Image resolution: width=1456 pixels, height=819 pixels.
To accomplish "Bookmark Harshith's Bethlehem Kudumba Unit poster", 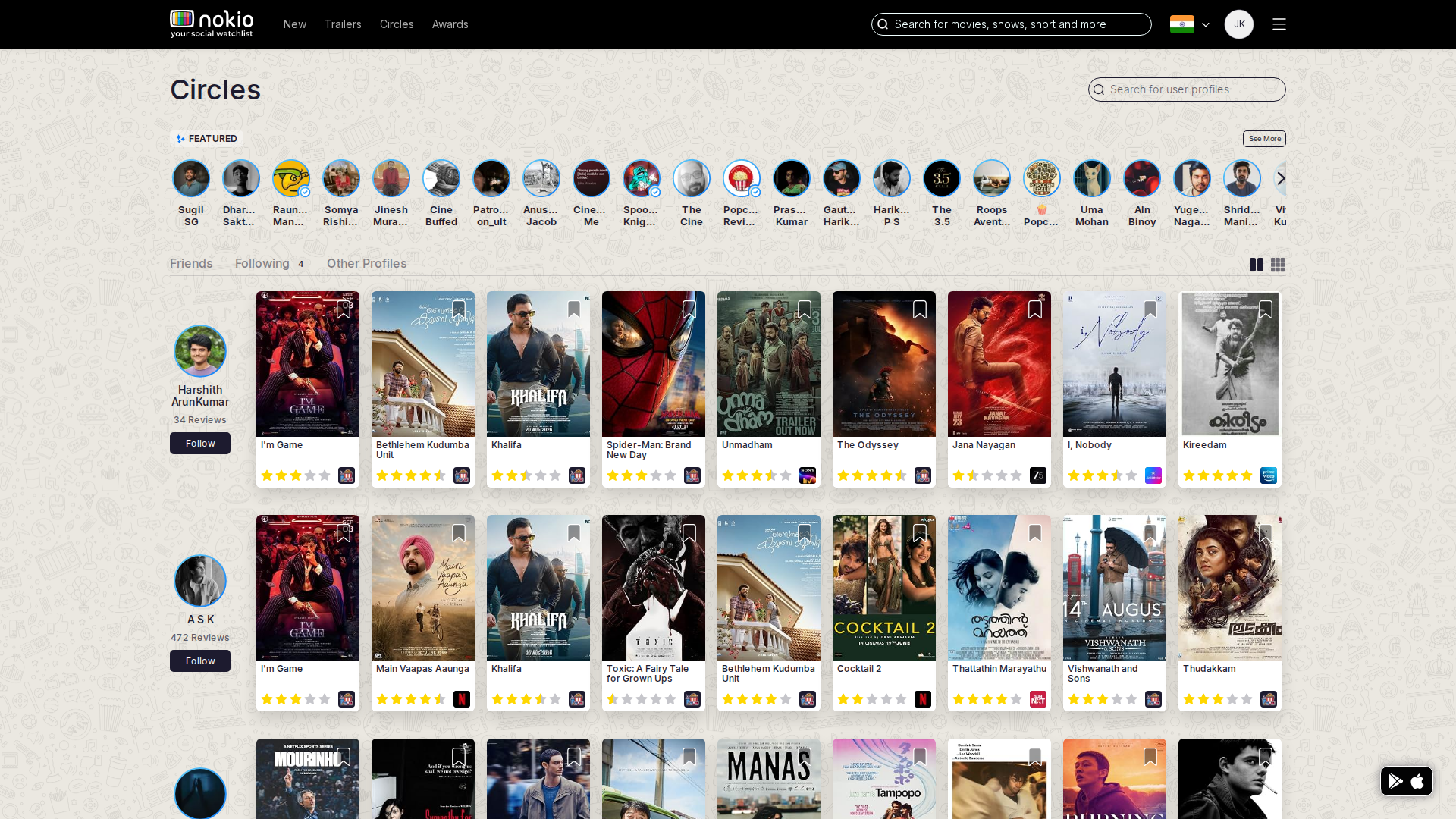I will pos(459,309).
